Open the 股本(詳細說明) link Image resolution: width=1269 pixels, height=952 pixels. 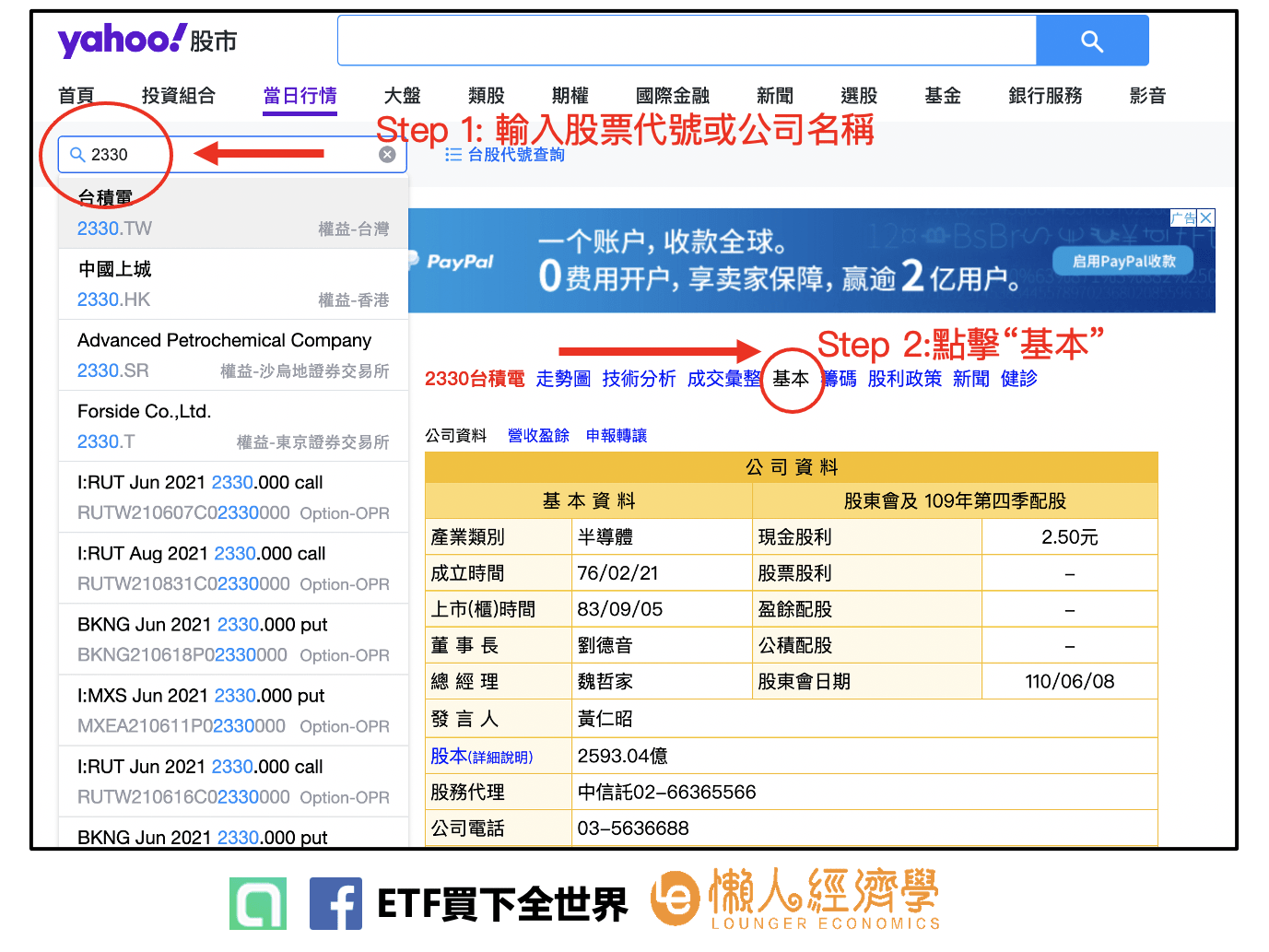(481, 757)
